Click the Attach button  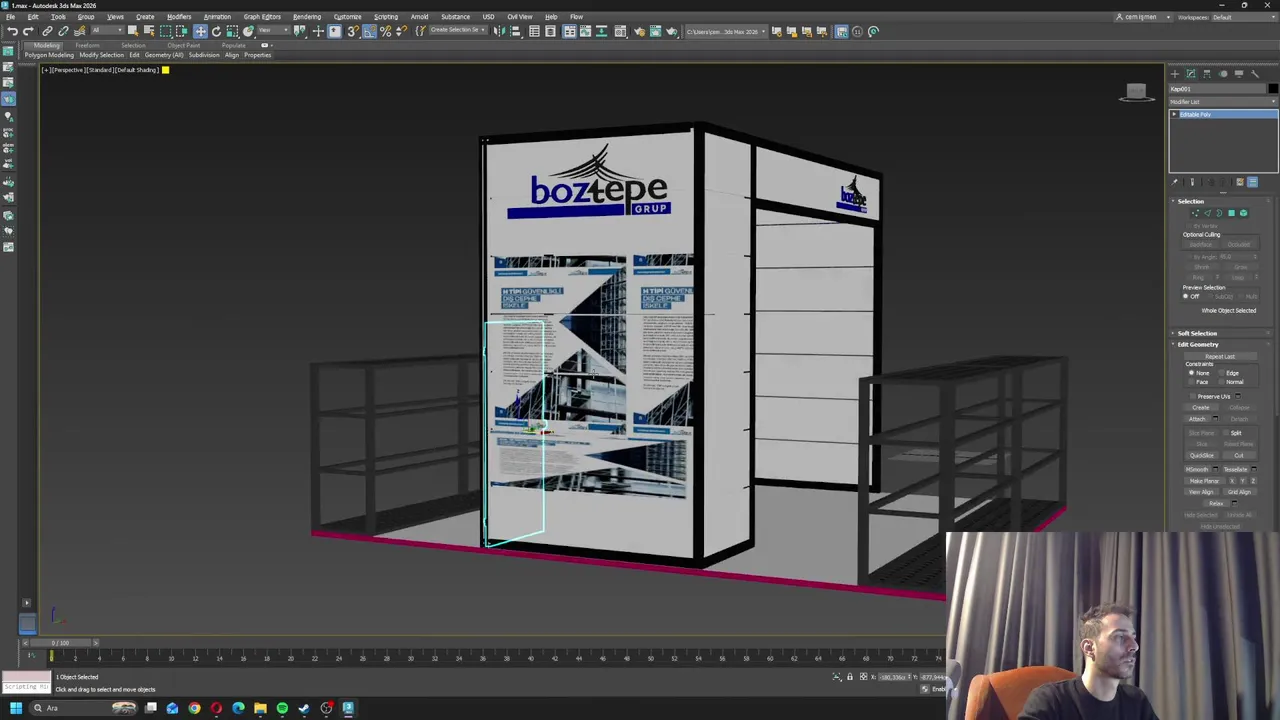coord(1197,419)
